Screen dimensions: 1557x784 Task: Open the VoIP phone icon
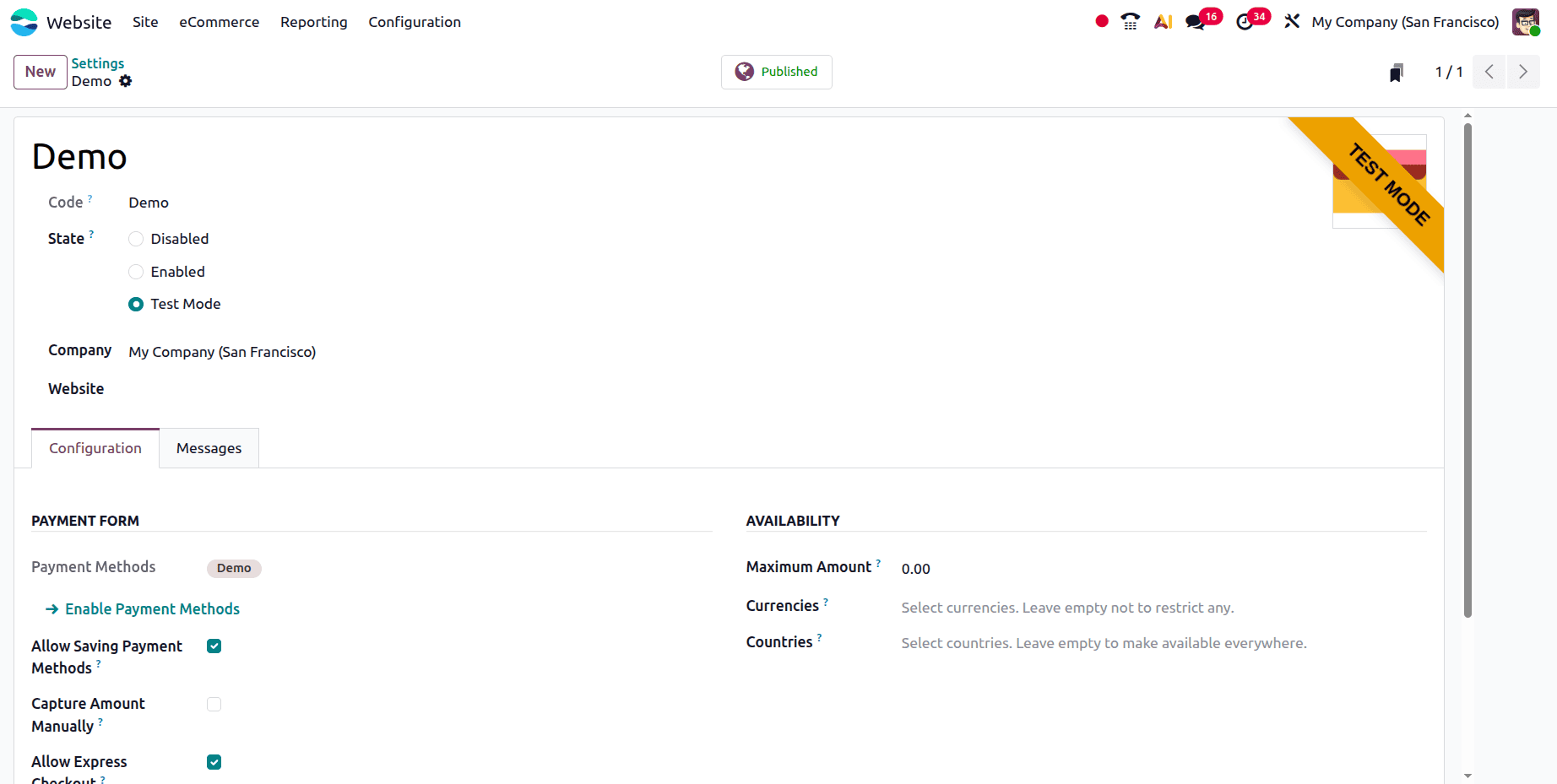(x=1131, y=22)
